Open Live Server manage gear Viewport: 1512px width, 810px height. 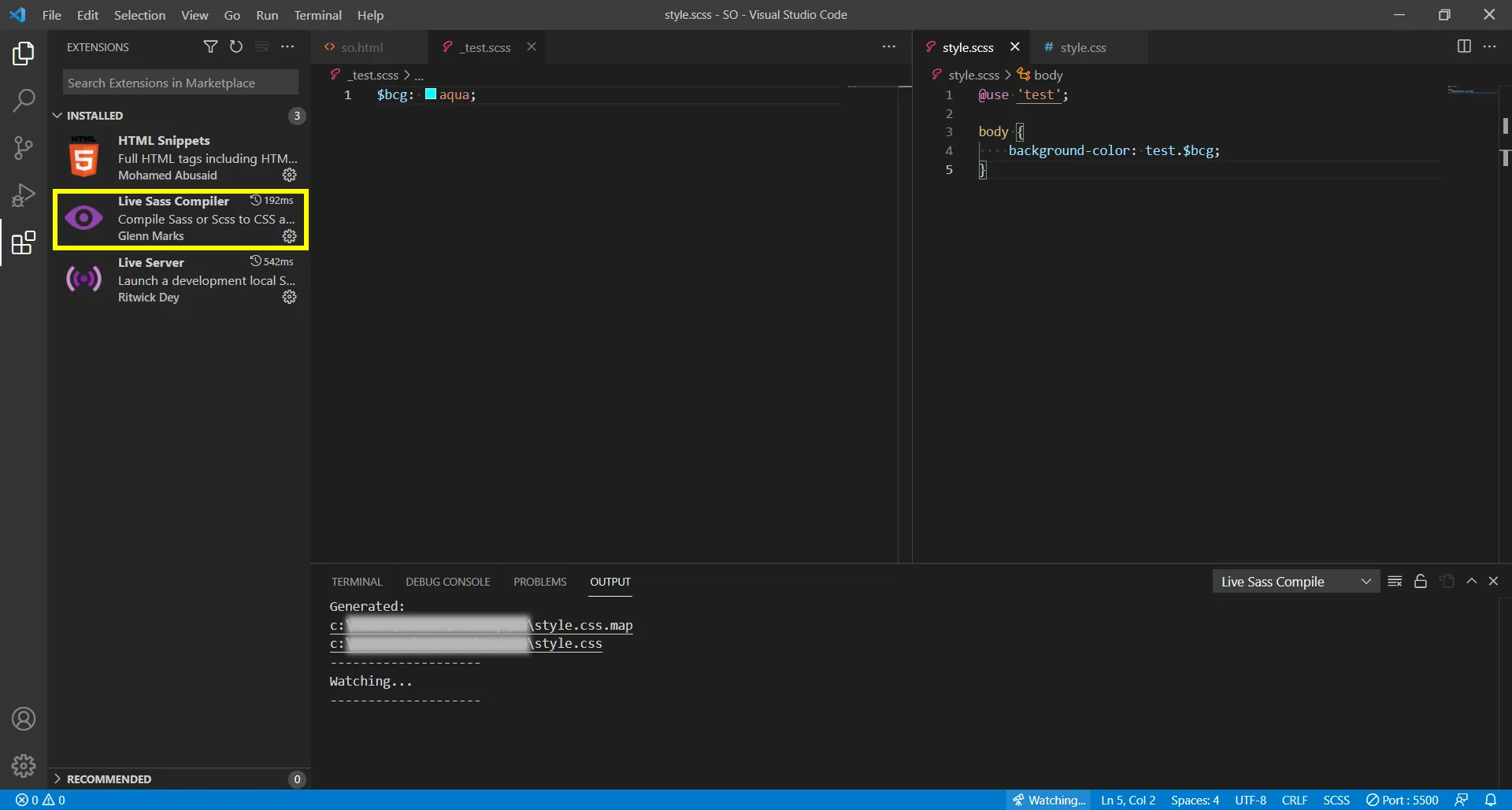(x=290, y=297)
